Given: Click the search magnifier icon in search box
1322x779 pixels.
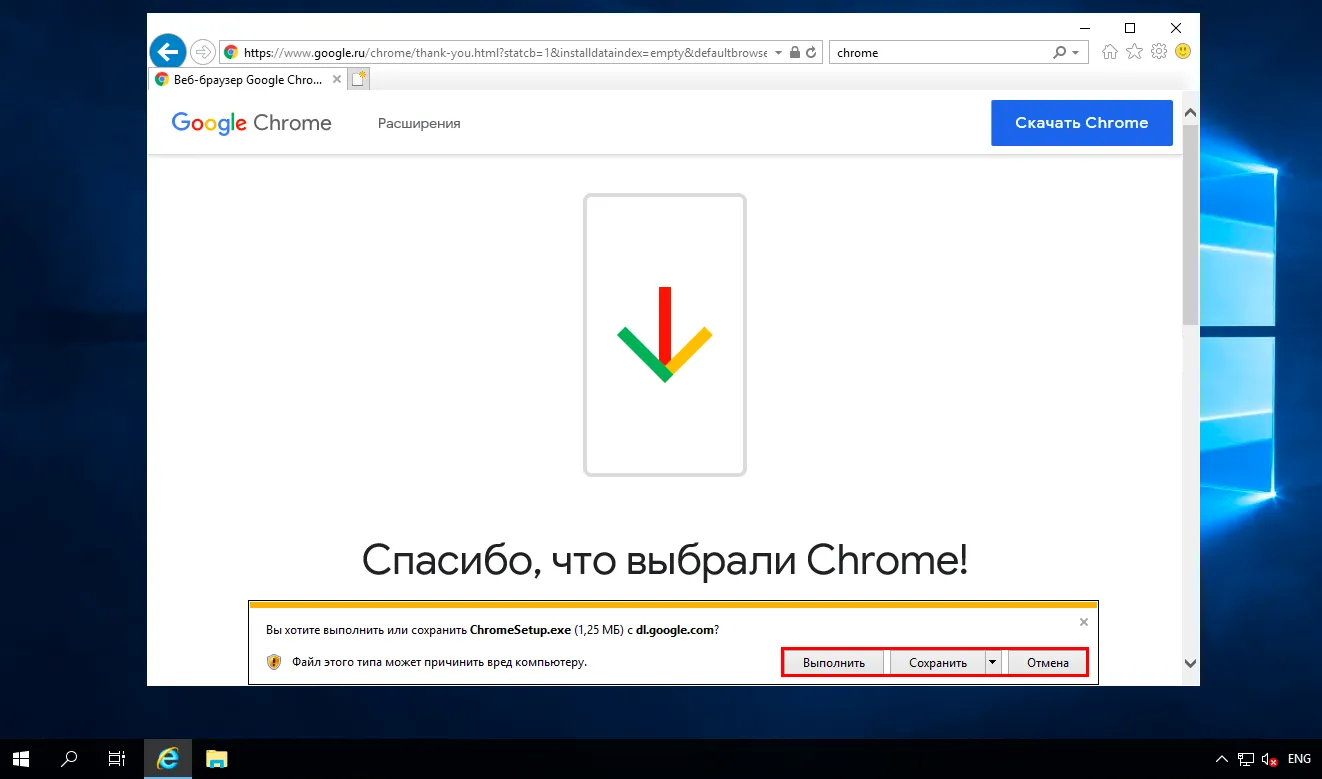Looking at the screenshot, I should click(x=1060, y=52).
